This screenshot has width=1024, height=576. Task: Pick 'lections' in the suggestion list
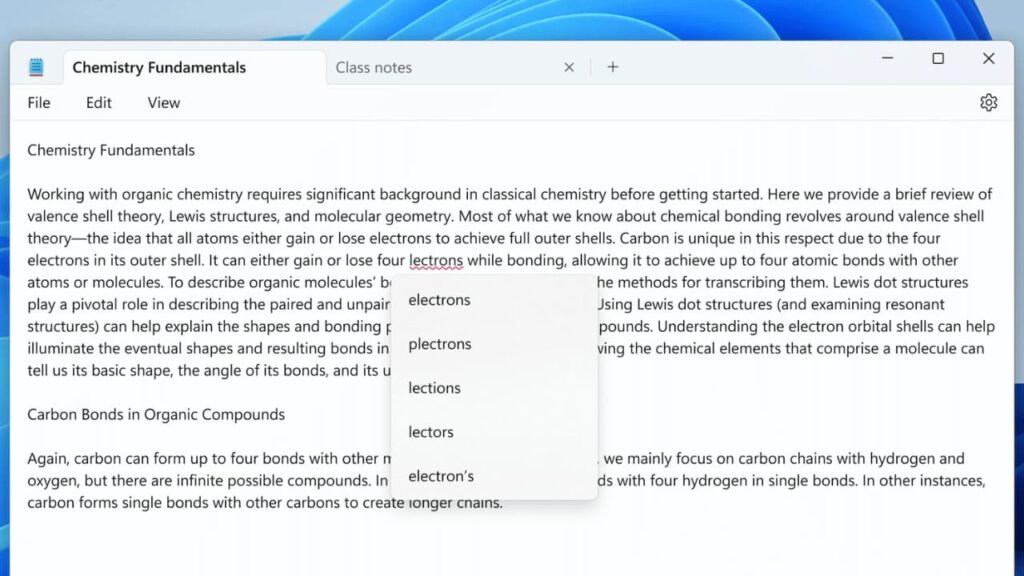click(434, 388)
